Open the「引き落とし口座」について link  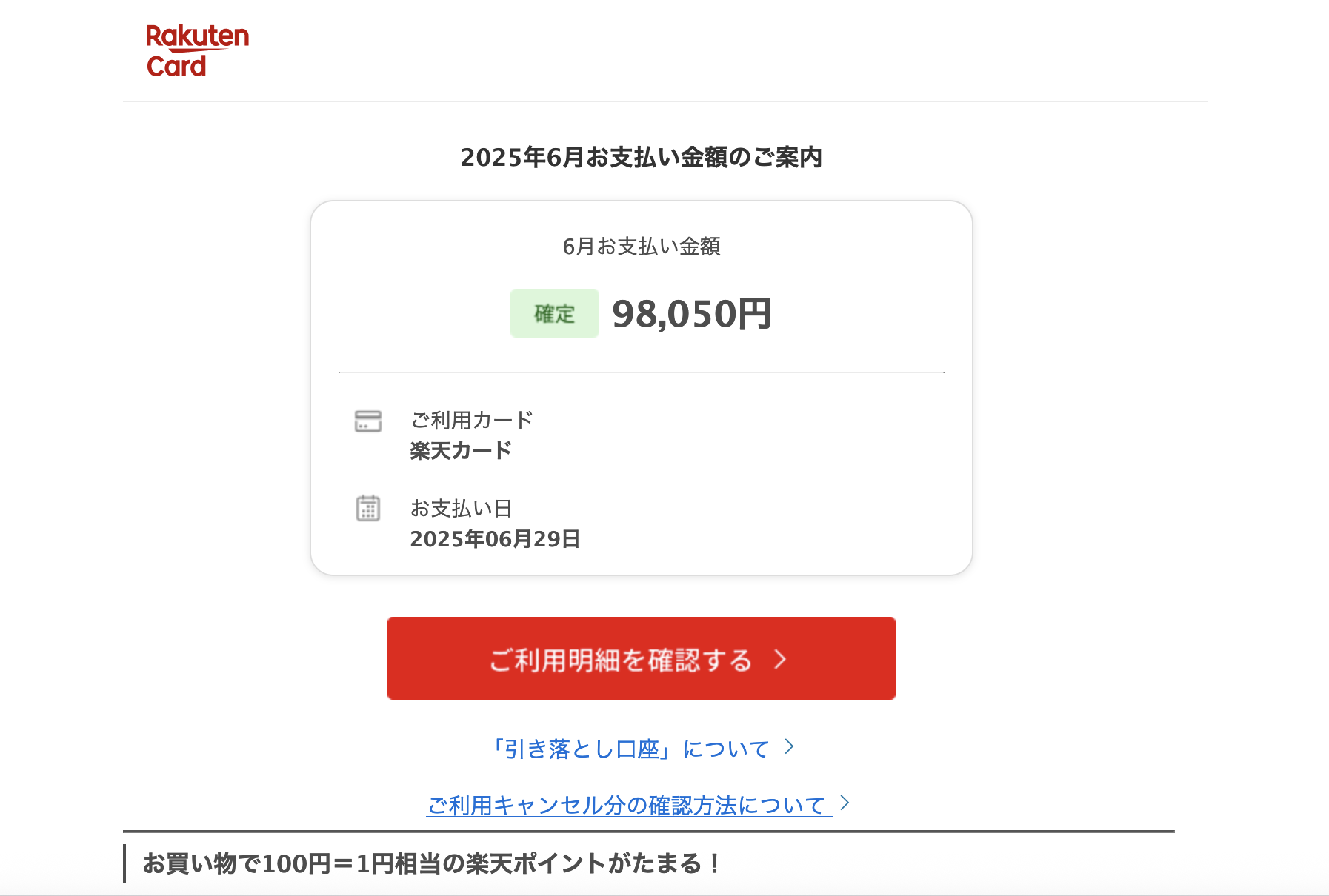pos(630,749)
